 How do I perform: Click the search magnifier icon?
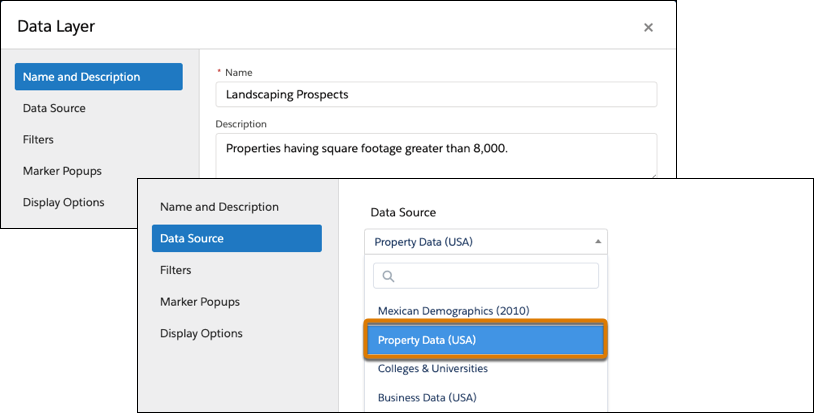388,277
